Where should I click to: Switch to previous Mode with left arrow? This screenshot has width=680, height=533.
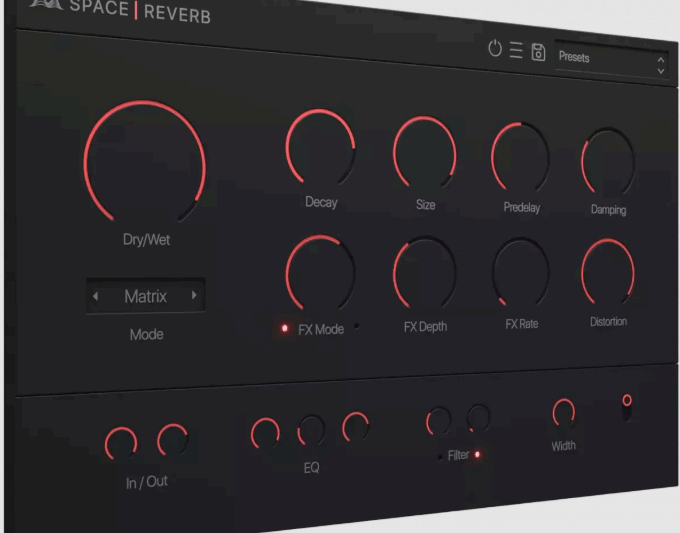pos(95,296)
